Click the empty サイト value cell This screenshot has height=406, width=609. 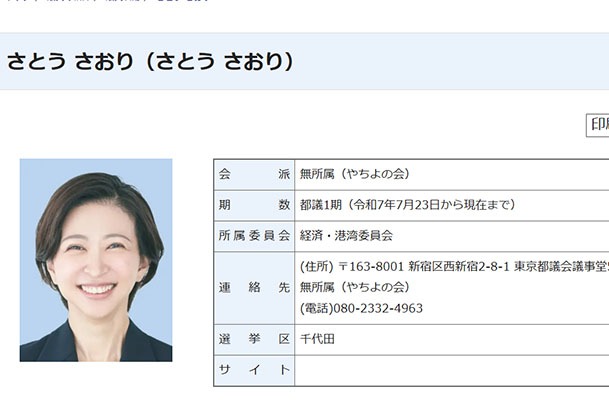pos(450,370)
